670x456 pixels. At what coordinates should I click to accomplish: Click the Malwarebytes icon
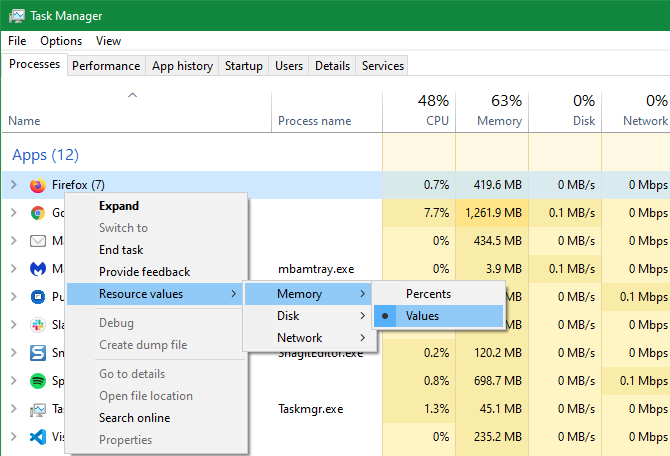(38, 269)
